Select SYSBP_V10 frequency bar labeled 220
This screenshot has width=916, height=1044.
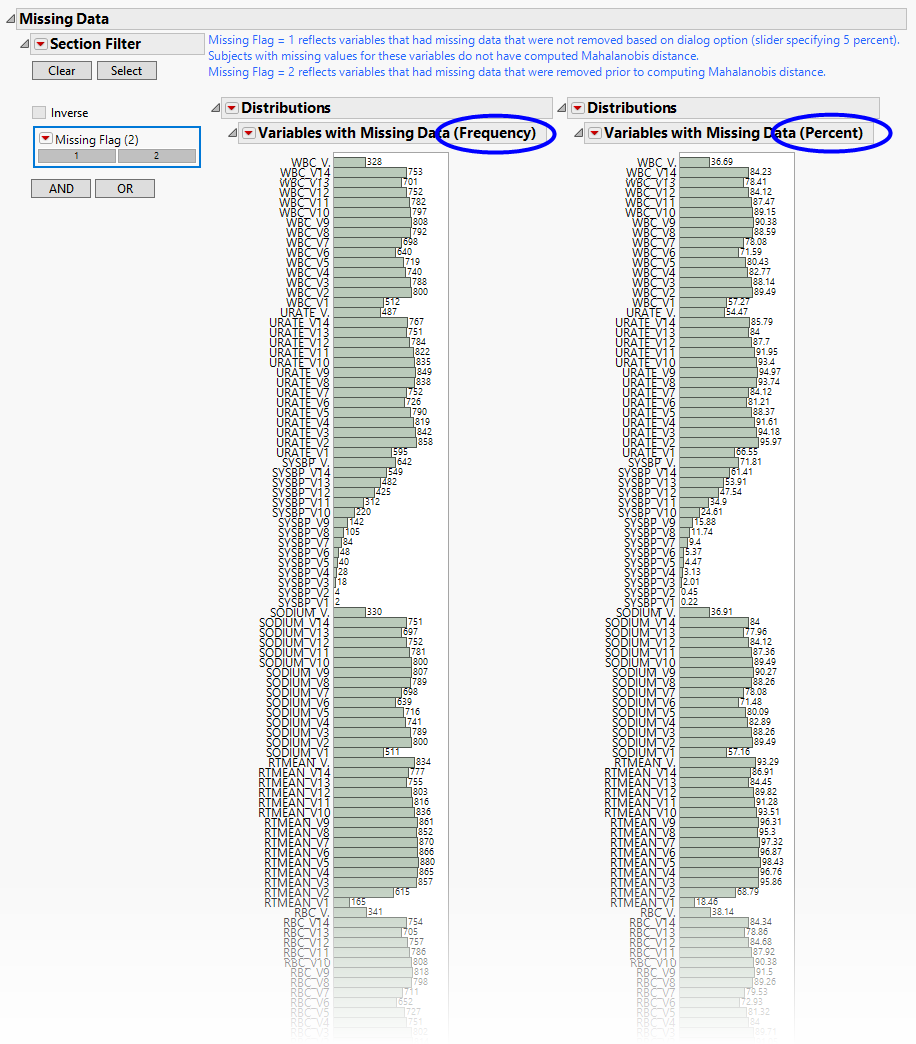click(344, 512)
